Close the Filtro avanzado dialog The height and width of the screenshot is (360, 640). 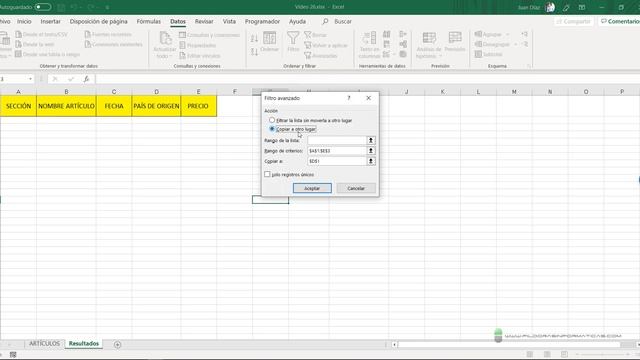tap(369, 98)
